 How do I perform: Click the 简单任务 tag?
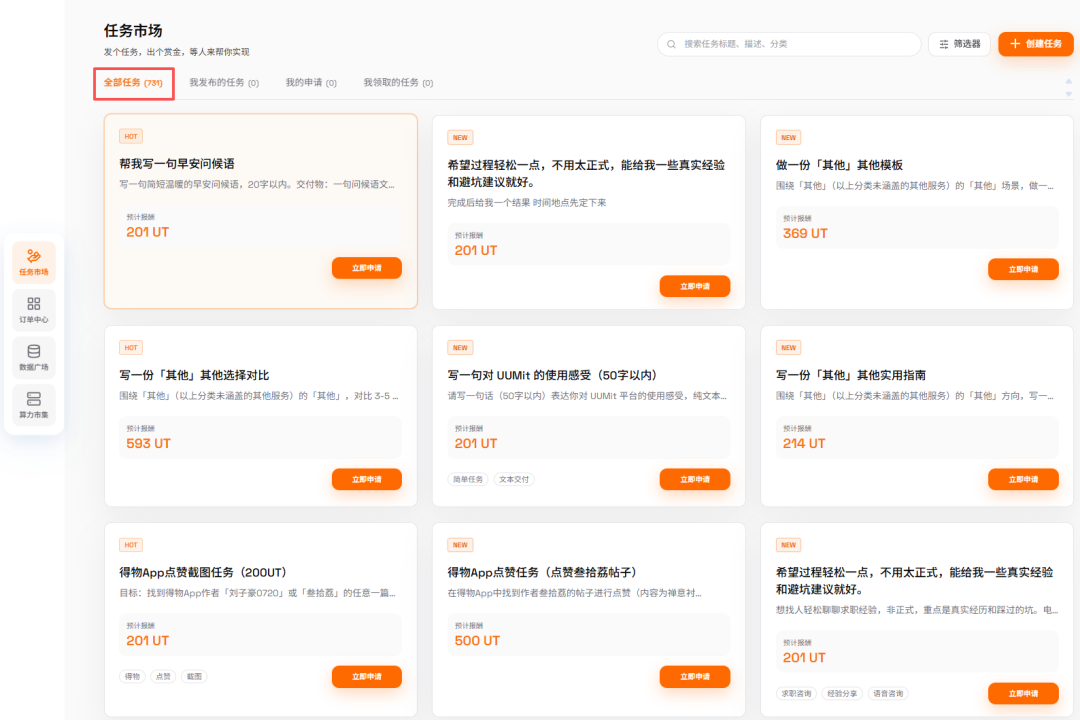468,480
